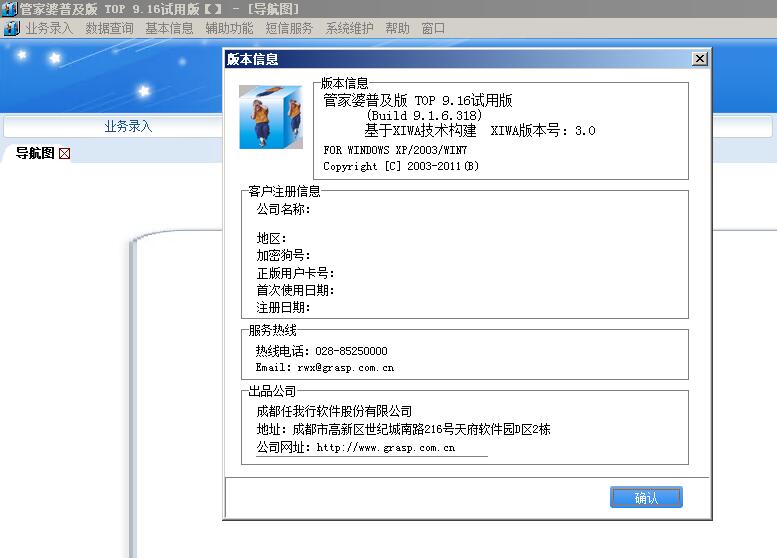Close the 导航图 tab via red X

64,154
